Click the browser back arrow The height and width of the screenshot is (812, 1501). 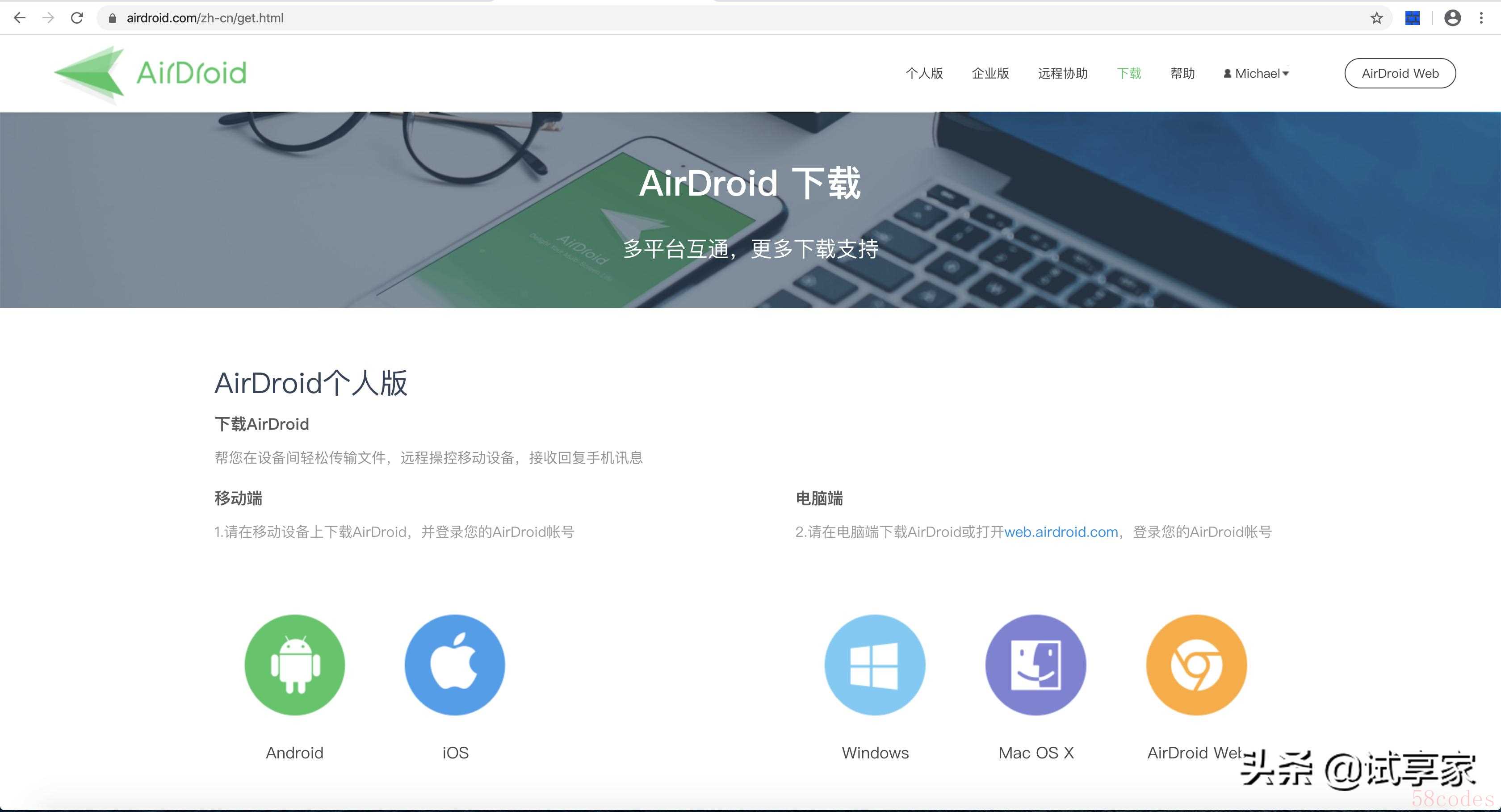(19, 18)
